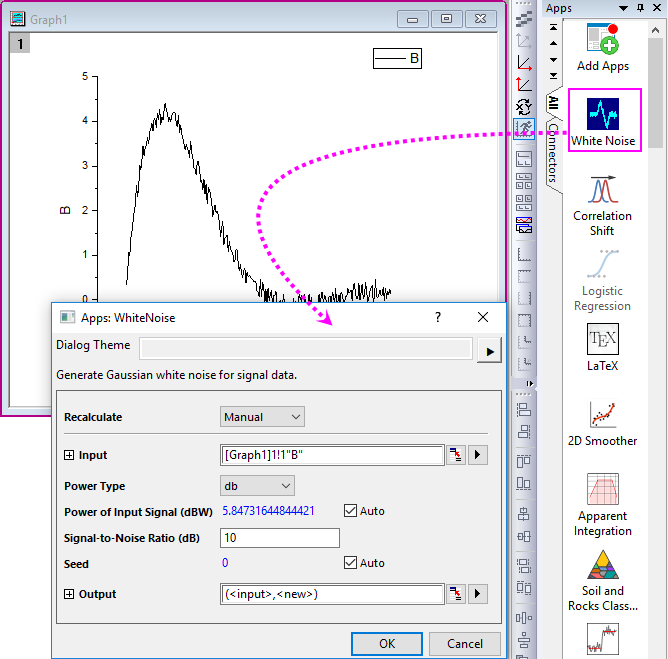Expand the Output tree node
Screen dimensions: 668x659
pyautogui.click(x=69, y=594)
